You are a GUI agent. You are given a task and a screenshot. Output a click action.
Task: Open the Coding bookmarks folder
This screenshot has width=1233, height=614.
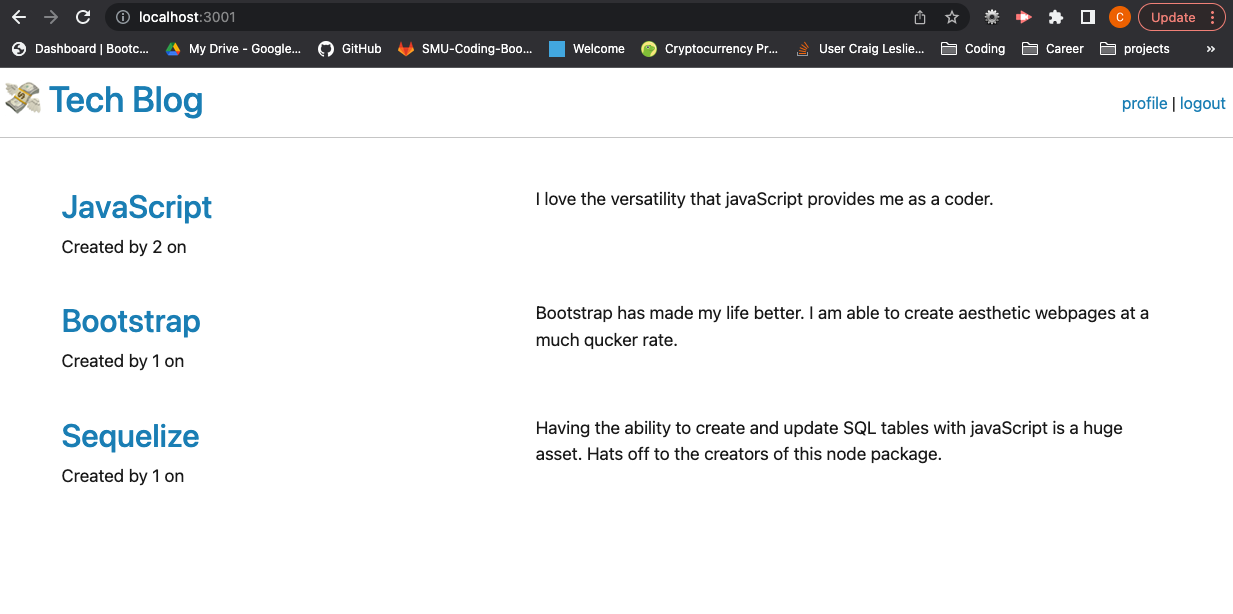coord(974,48)
